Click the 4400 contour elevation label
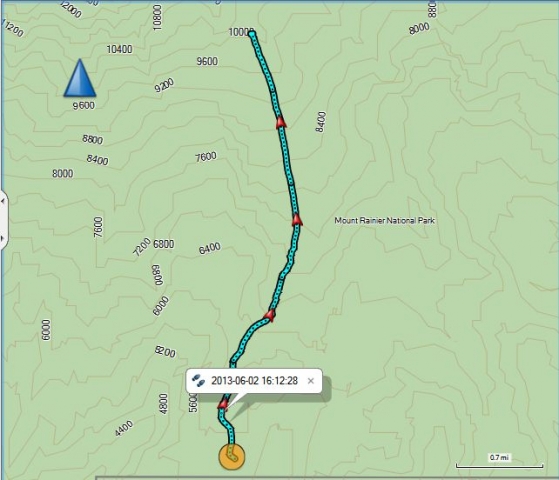Screen dimensions: 559x480 point(124,428)
